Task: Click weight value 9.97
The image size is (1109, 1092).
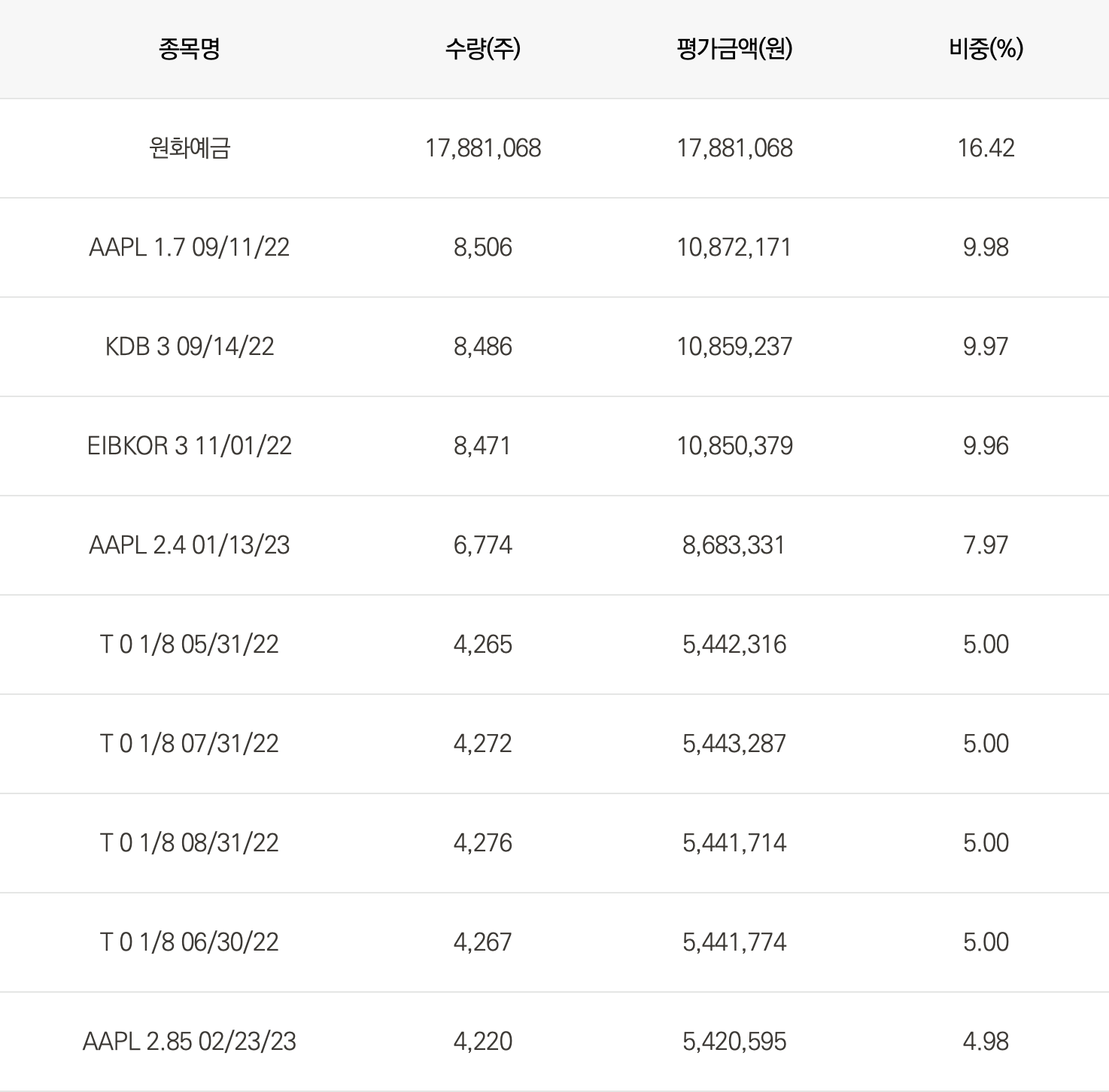Action: point(986,347)
